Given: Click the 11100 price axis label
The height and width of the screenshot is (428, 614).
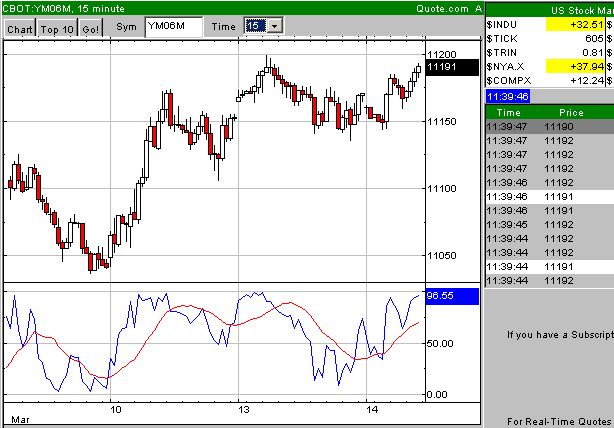Looking at the screenshot, I should (x=442, y=189).
